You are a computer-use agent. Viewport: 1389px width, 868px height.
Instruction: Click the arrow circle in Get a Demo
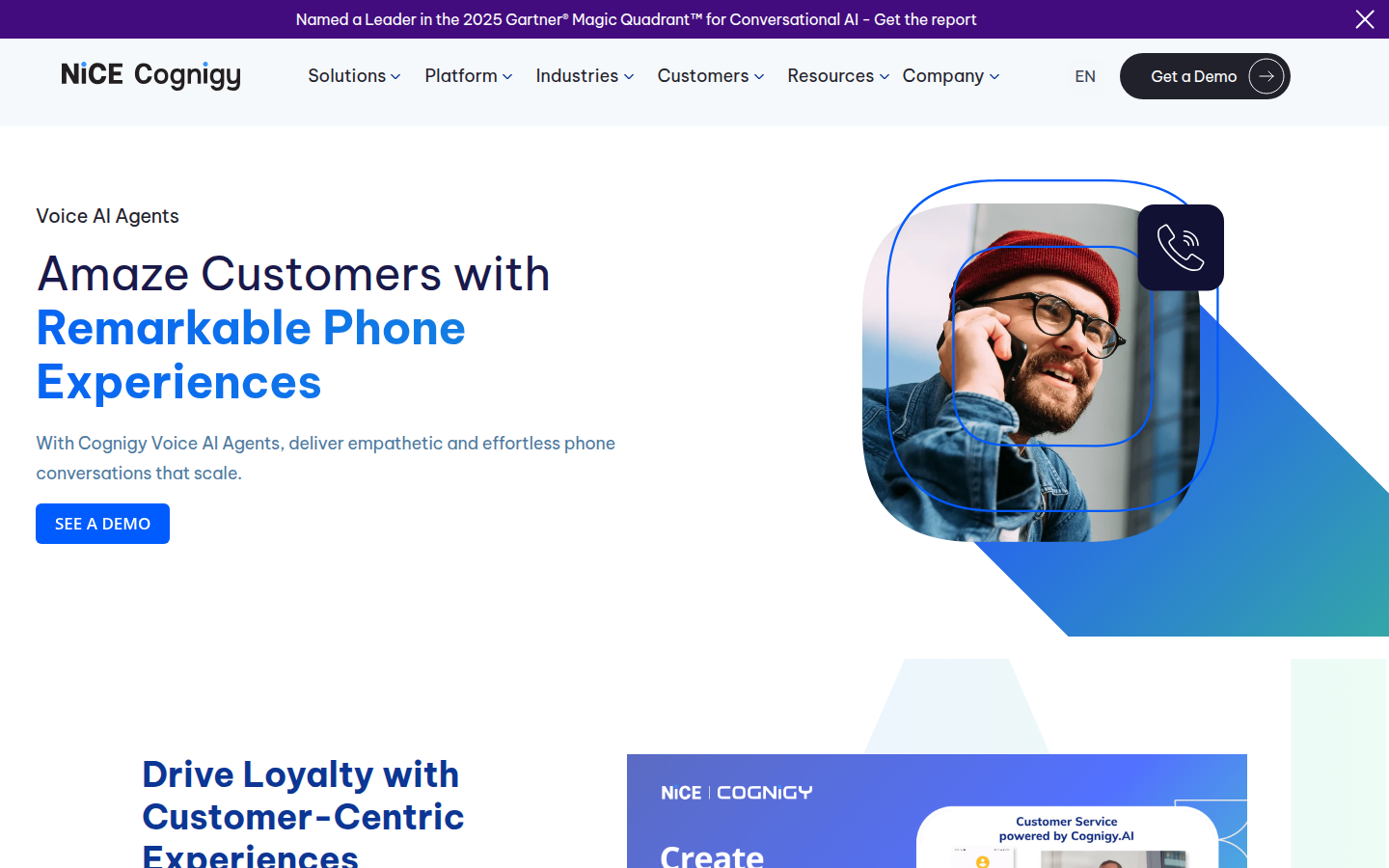tap(1266, 76)
